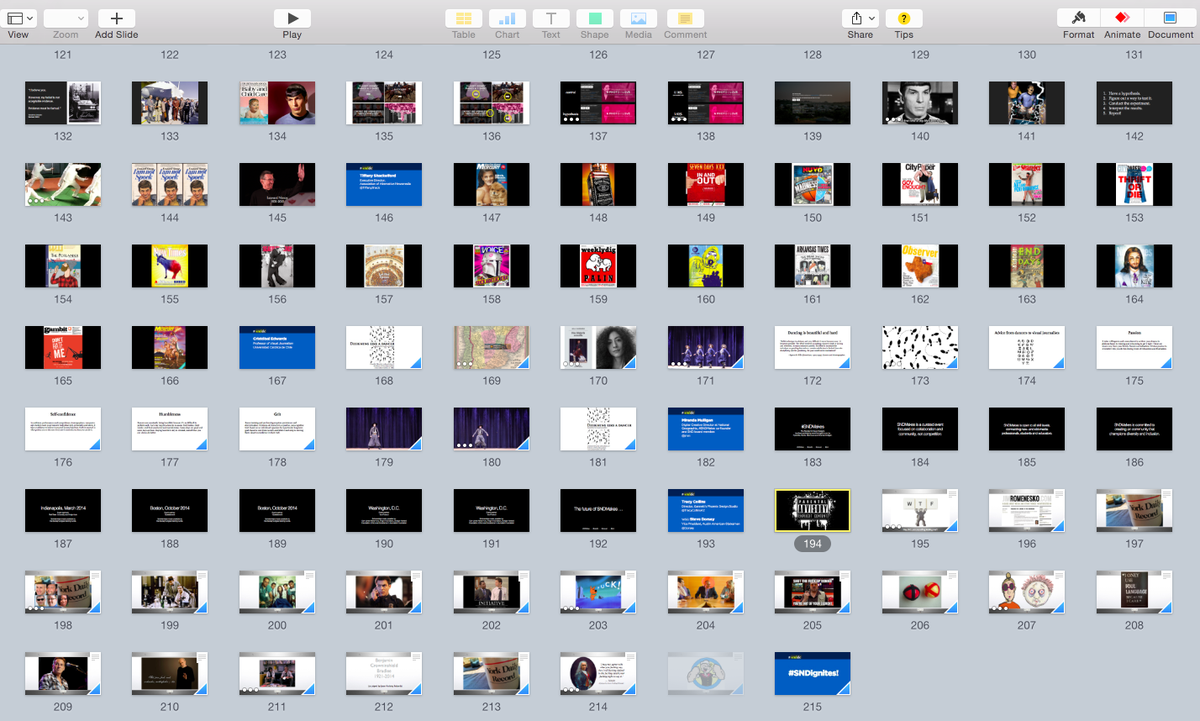Open the Animate inspector
The image size is (1200, 721).
pyautogui.click(x=1122, y=18)
